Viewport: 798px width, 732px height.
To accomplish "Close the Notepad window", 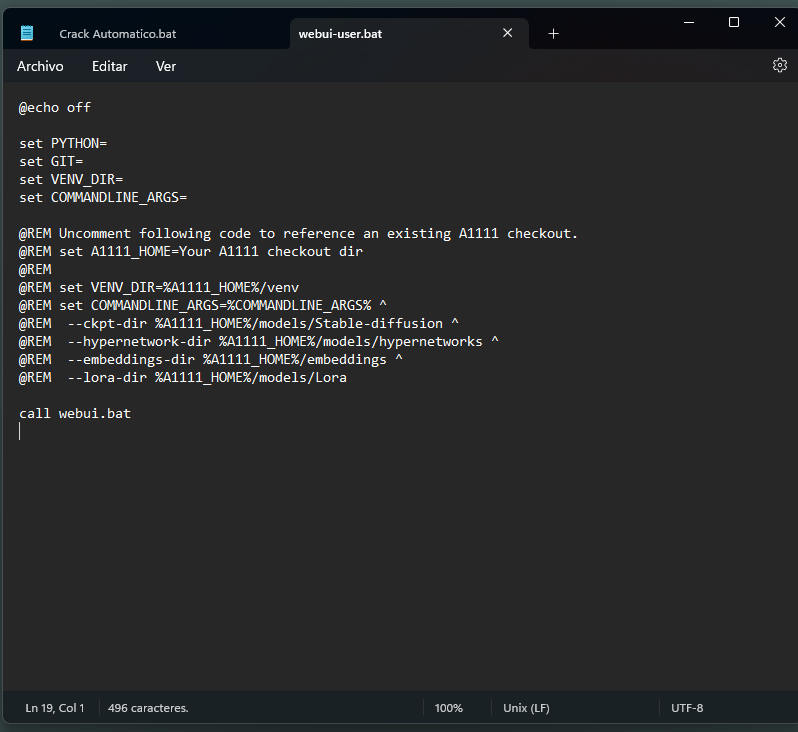I will coord(779,22).
